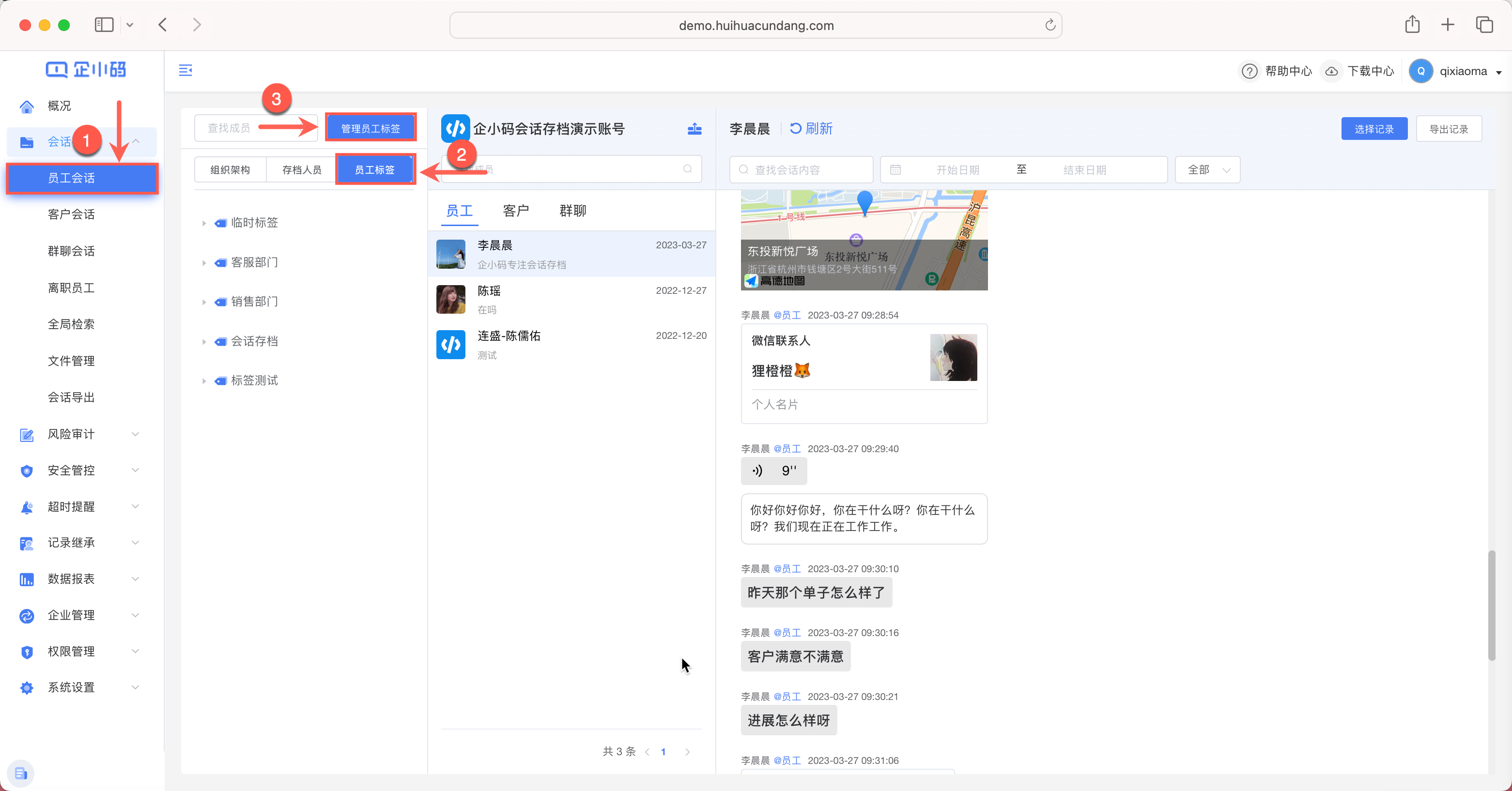Image resolution: width=1512 pixels, height=791 pixels.
Task: Click the 数据报表 chart icon
Action: point(27,579)
